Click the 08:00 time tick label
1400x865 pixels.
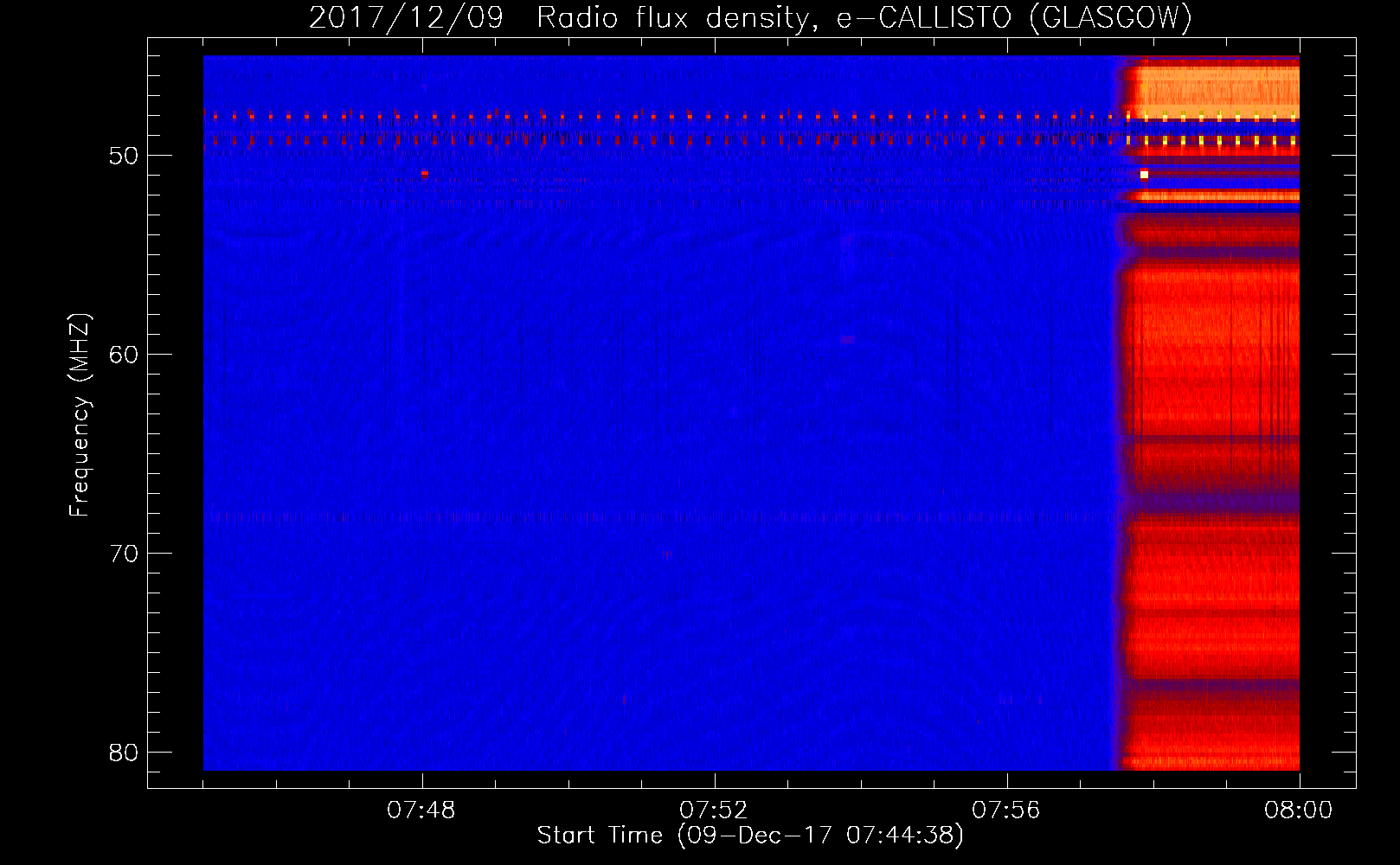pos(1298,811)
